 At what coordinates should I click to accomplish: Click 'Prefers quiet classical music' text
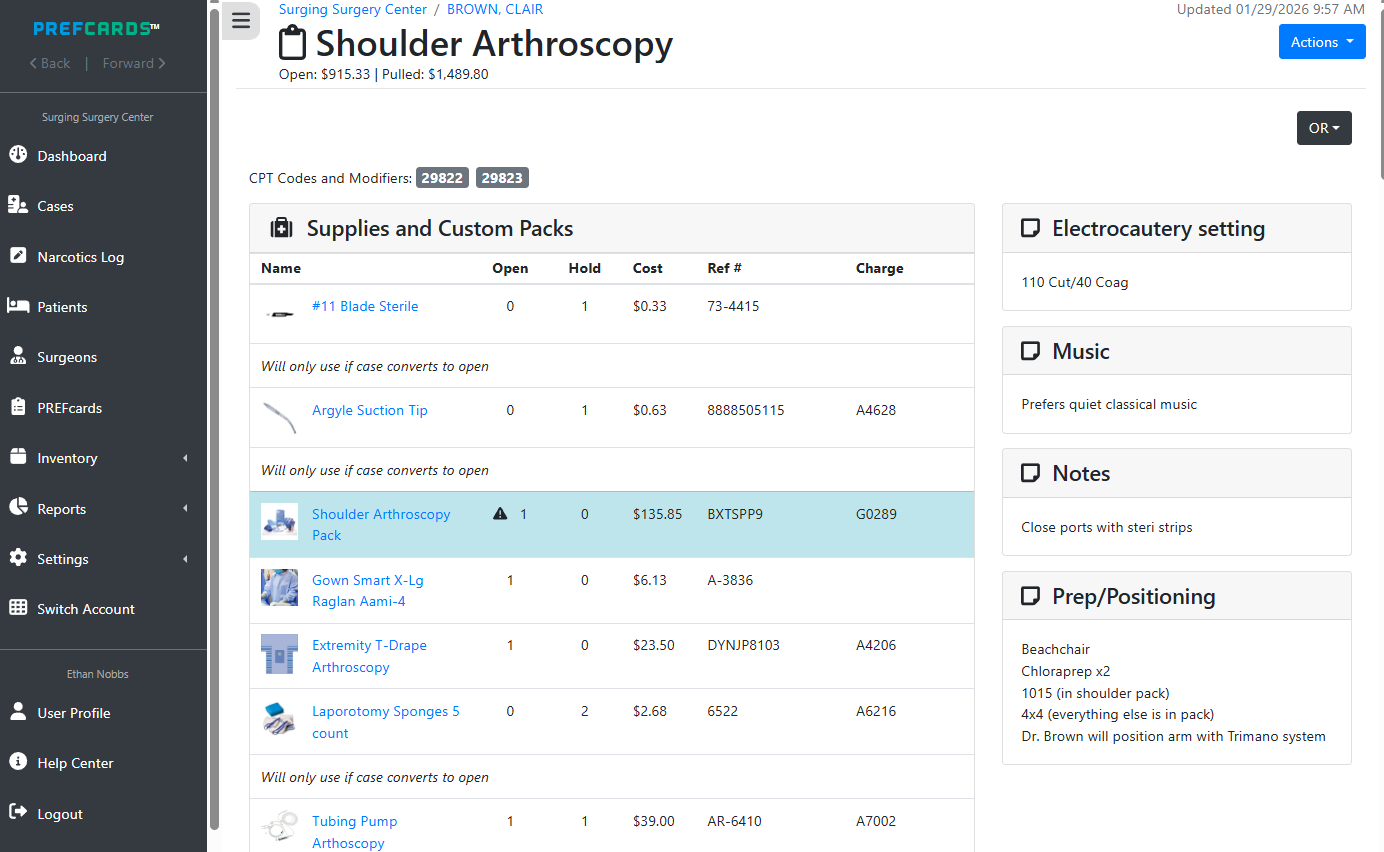coord(1109,404)
